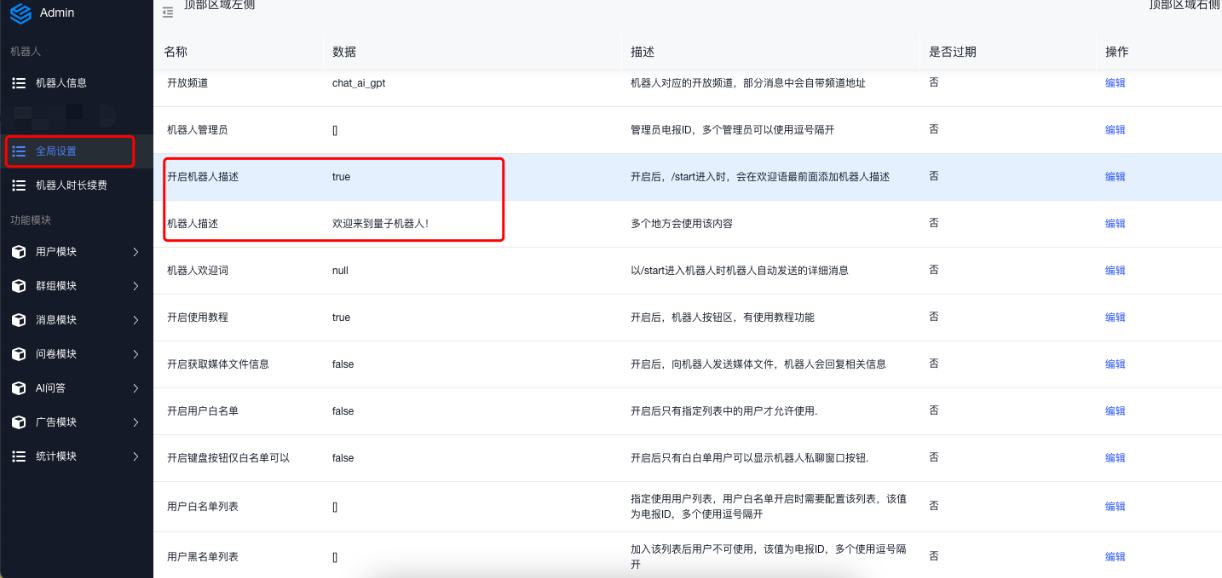
Task: Click the 名称 column header
Action: point(175,51)
